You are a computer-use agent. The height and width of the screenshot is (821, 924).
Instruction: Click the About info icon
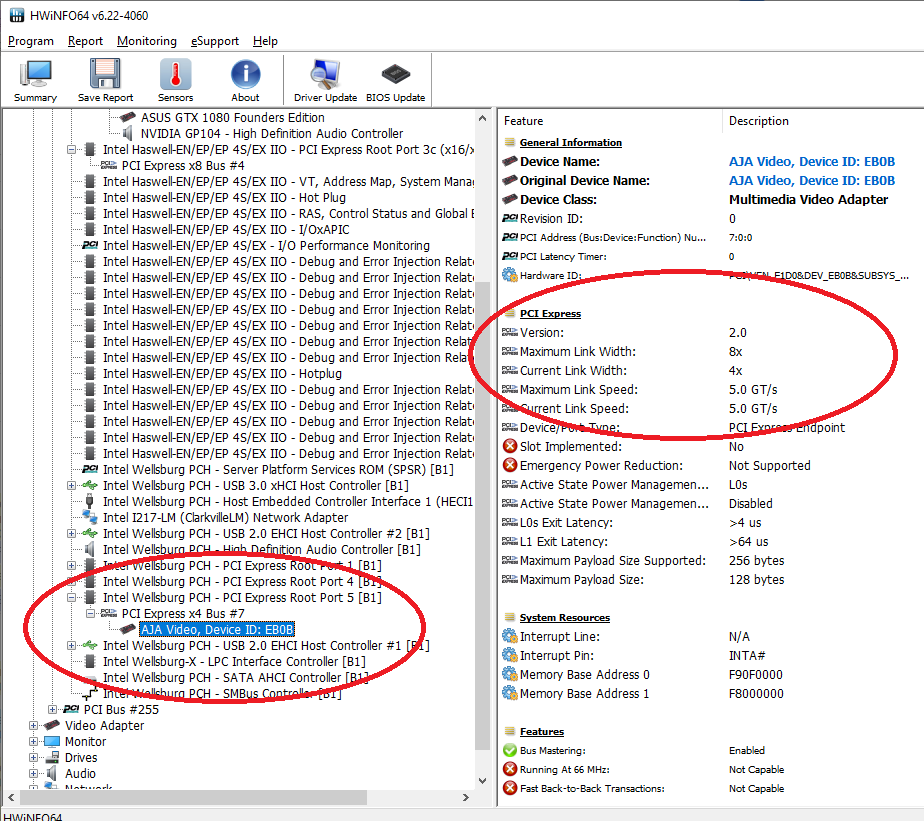[245, 80]
